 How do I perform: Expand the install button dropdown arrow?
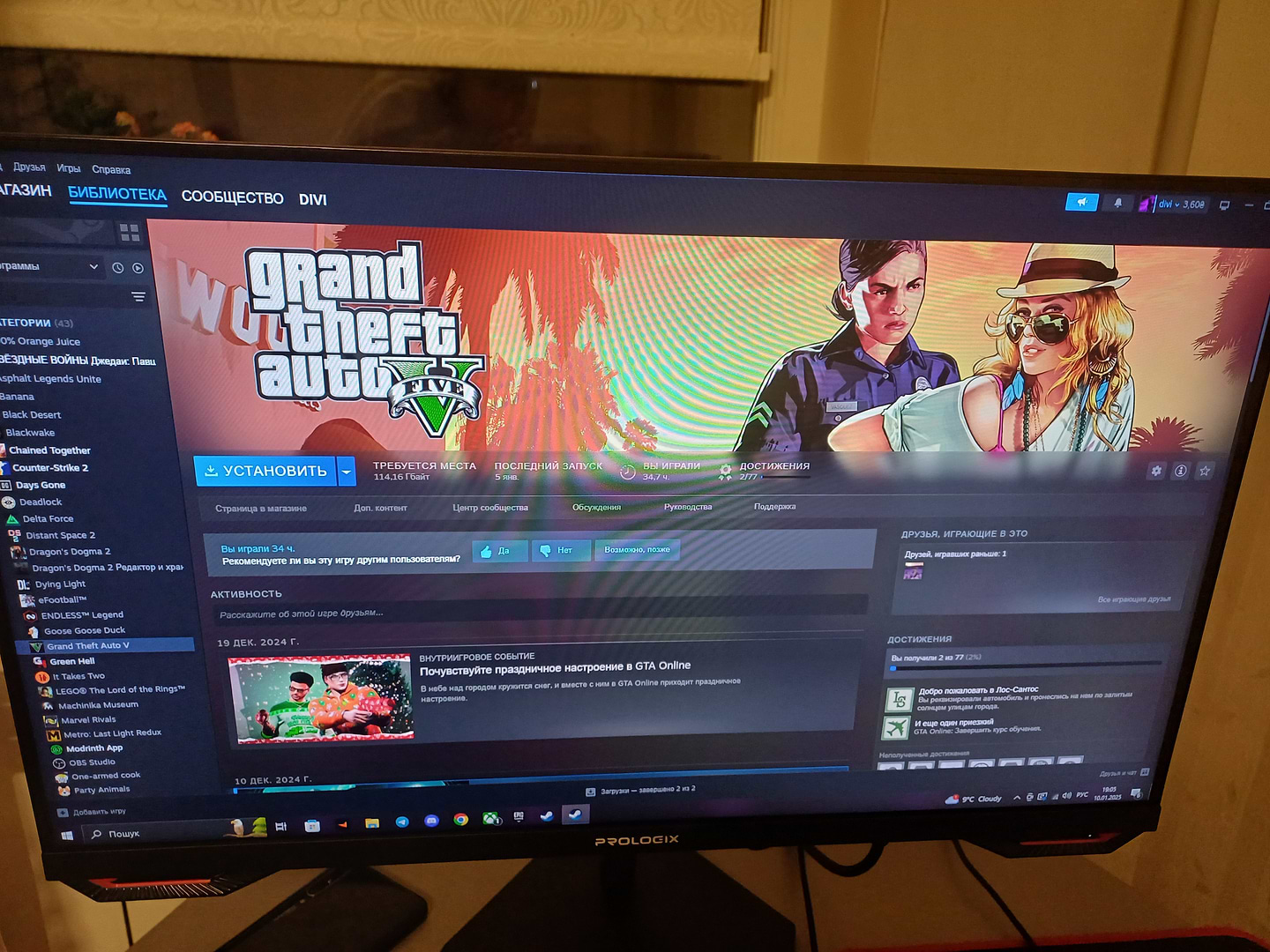[x=347, y=472]
